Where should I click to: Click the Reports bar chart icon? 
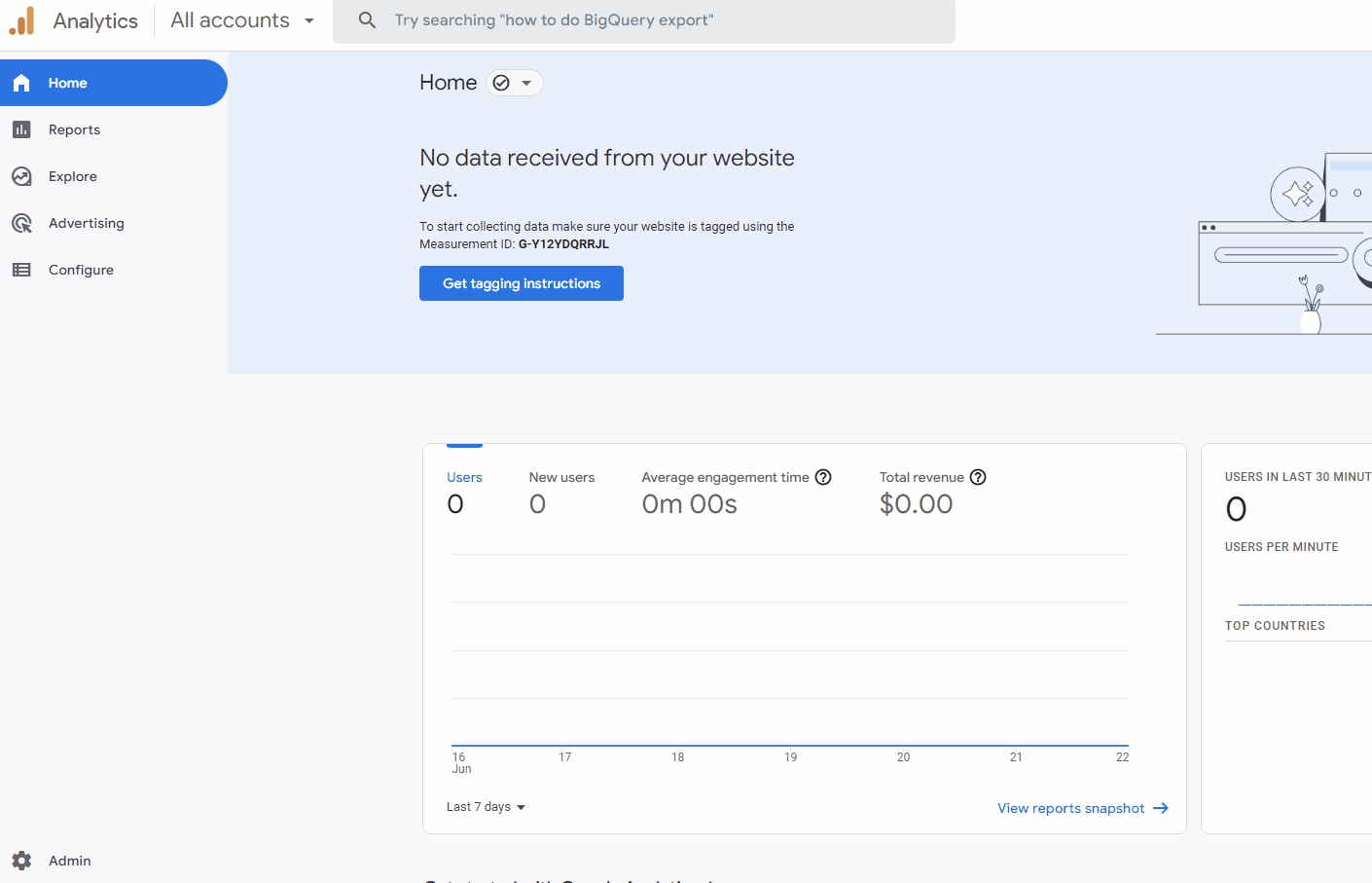pos(21,129)
